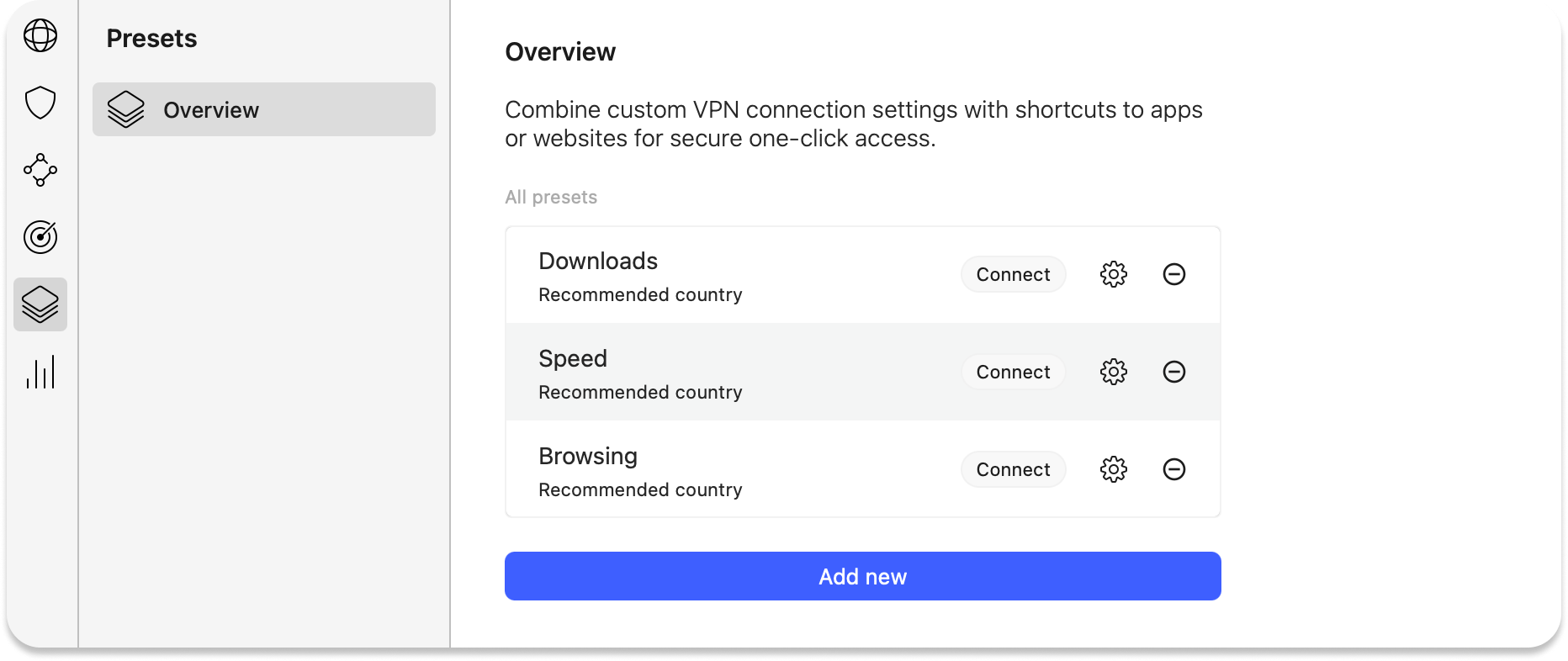
Task: Click the Add new button
Action: 862,576
